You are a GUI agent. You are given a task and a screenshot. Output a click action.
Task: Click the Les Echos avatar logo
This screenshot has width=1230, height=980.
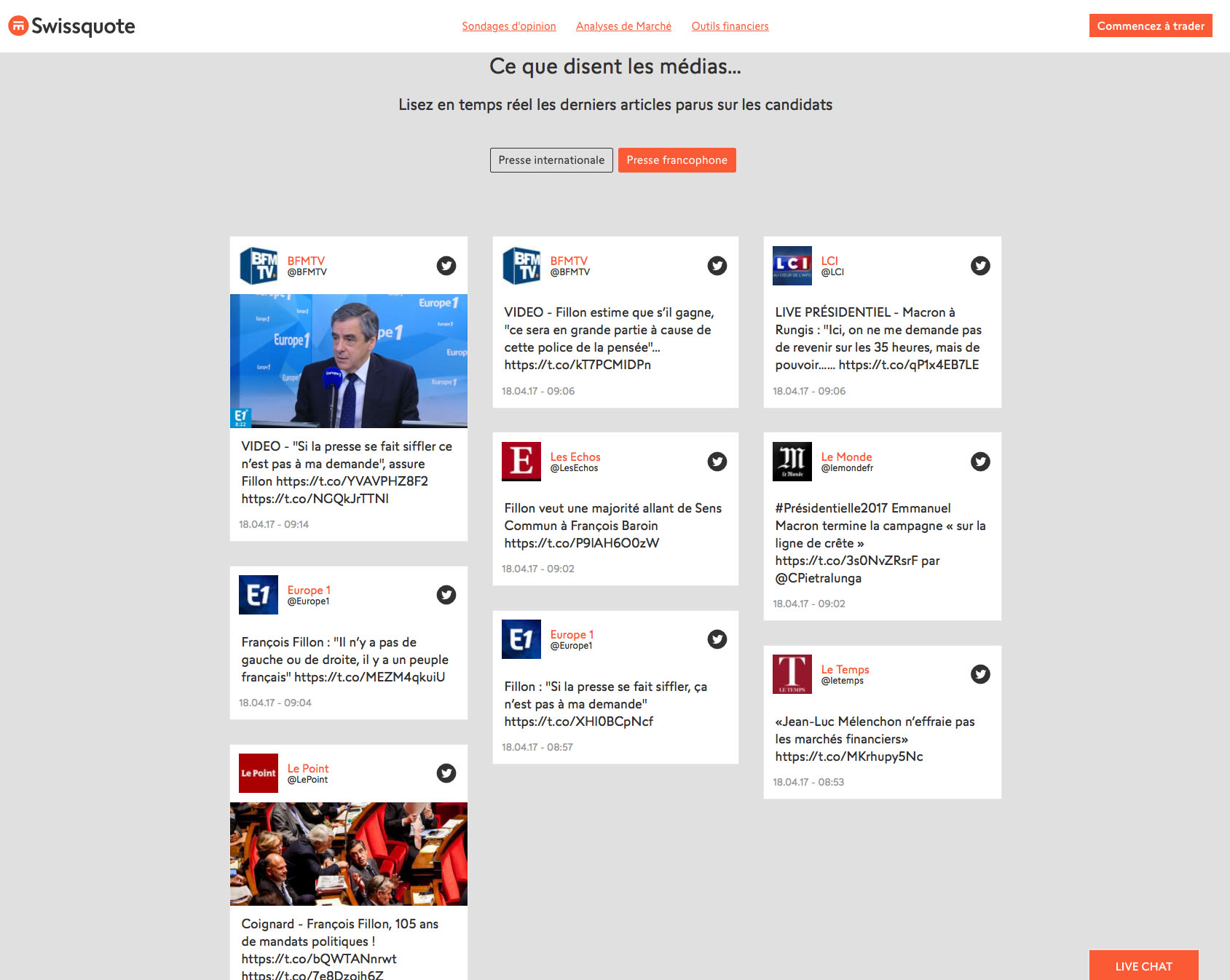click(521, 462)
